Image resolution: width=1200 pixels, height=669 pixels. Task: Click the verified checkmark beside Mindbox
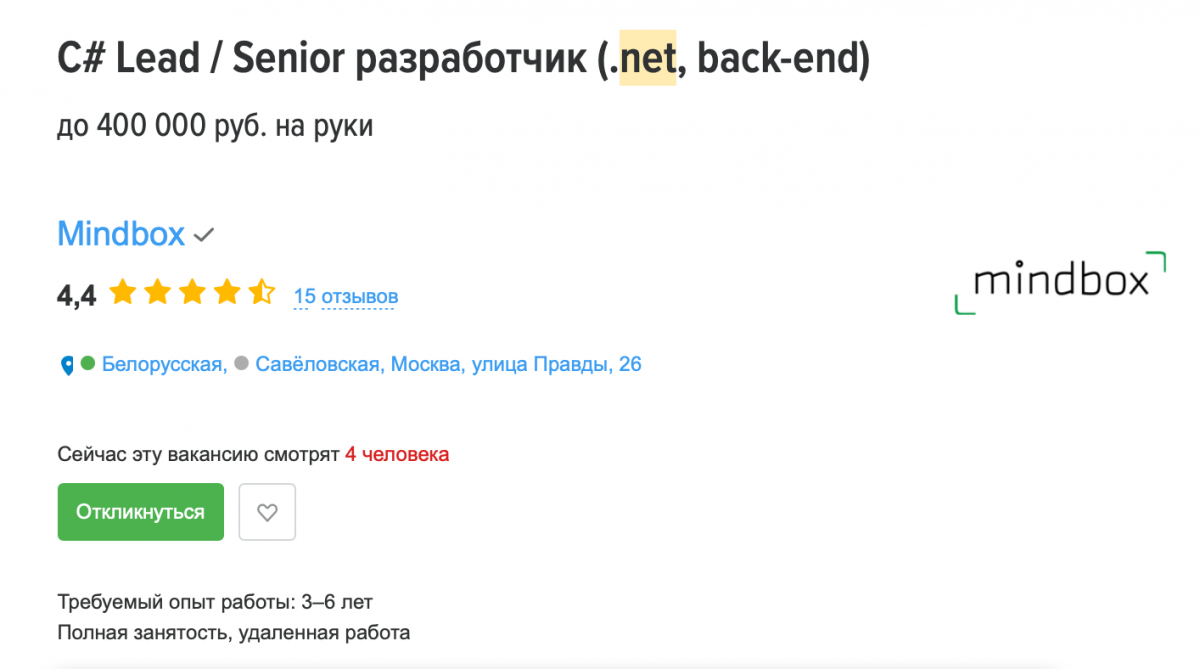coord(203,234)
